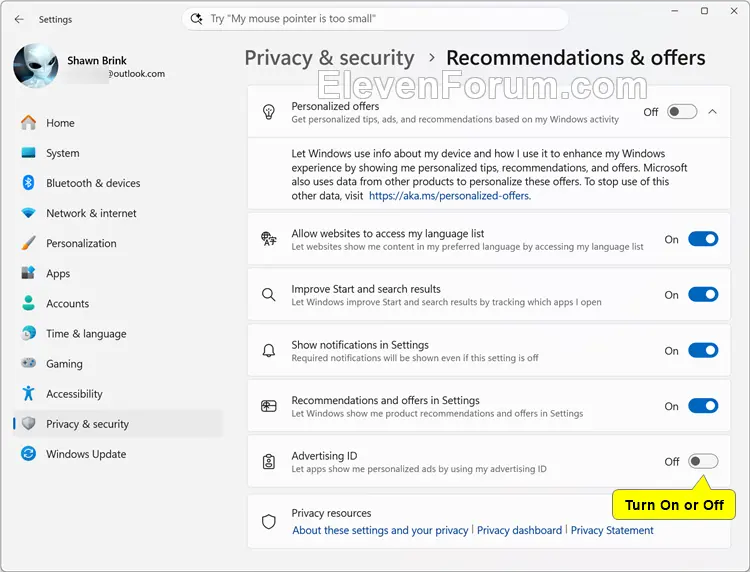Click the language list translate icon
Image resolution: width=750 pixels, height=572 pixels.
[269, 239]
